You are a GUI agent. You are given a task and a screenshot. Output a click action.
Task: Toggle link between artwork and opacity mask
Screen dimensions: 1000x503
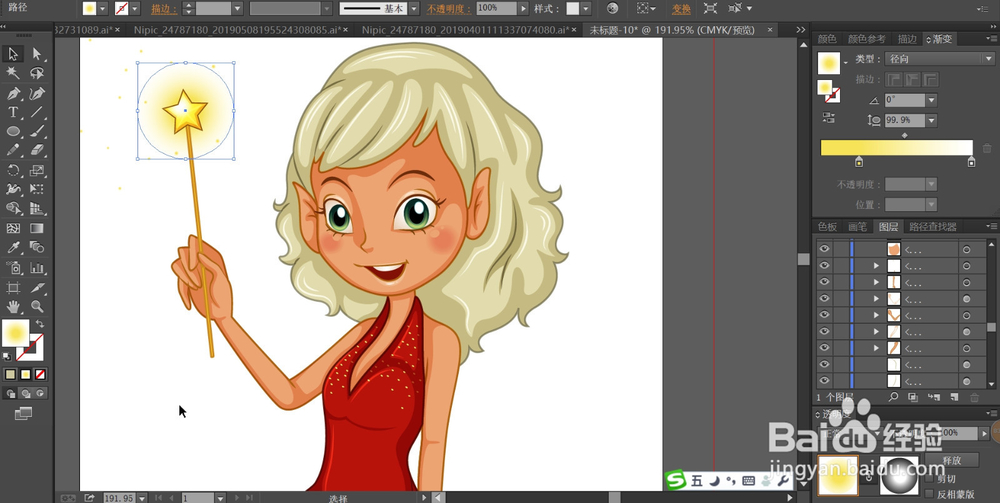point(869,476)
